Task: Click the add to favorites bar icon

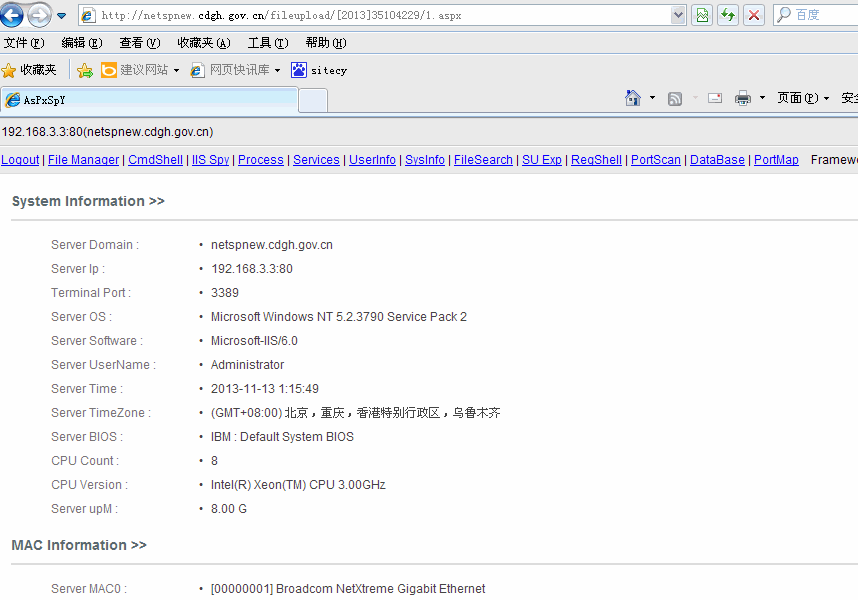Action: (x=85, y=70)
